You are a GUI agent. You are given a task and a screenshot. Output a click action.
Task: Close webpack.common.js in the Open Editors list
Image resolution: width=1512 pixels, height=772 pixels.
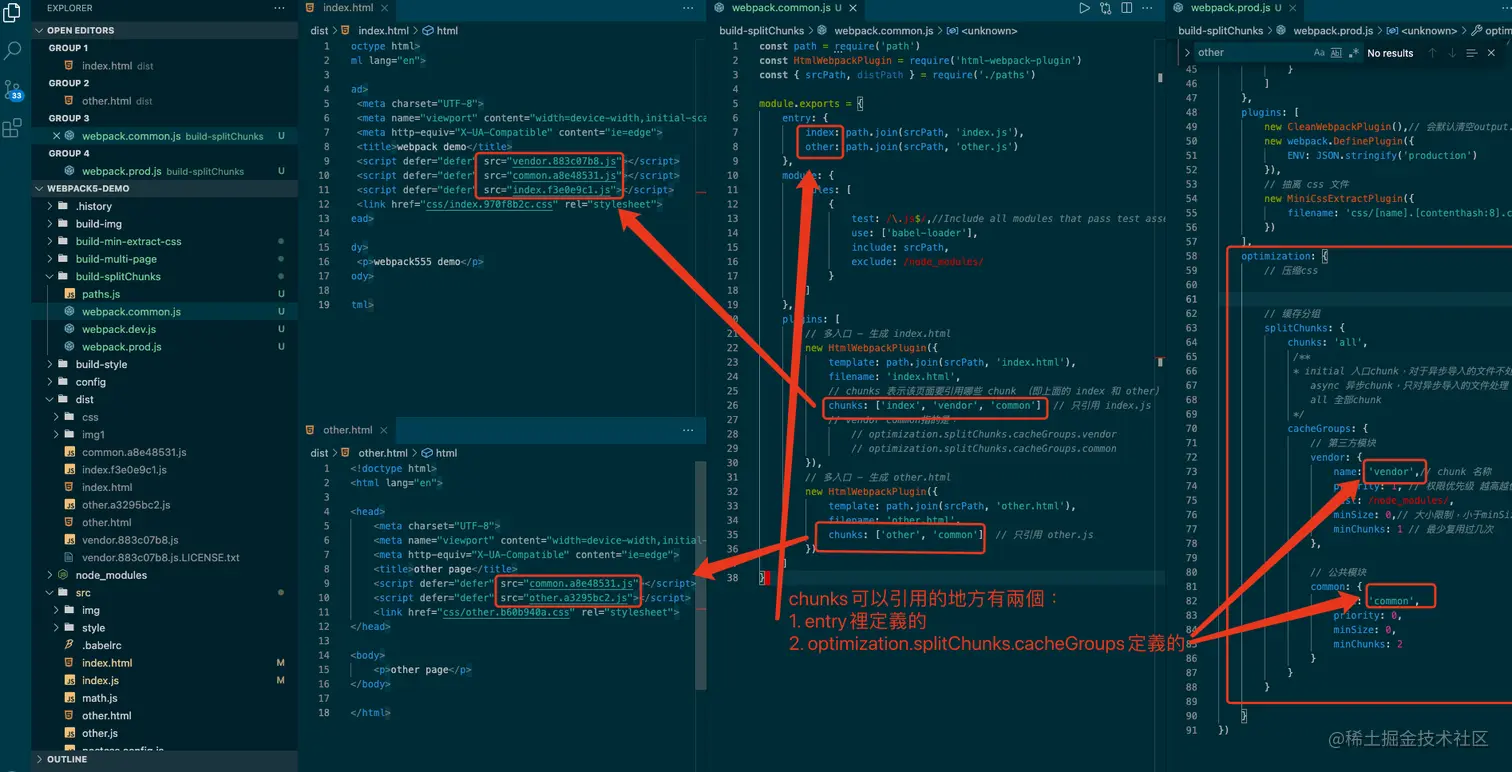56,136
